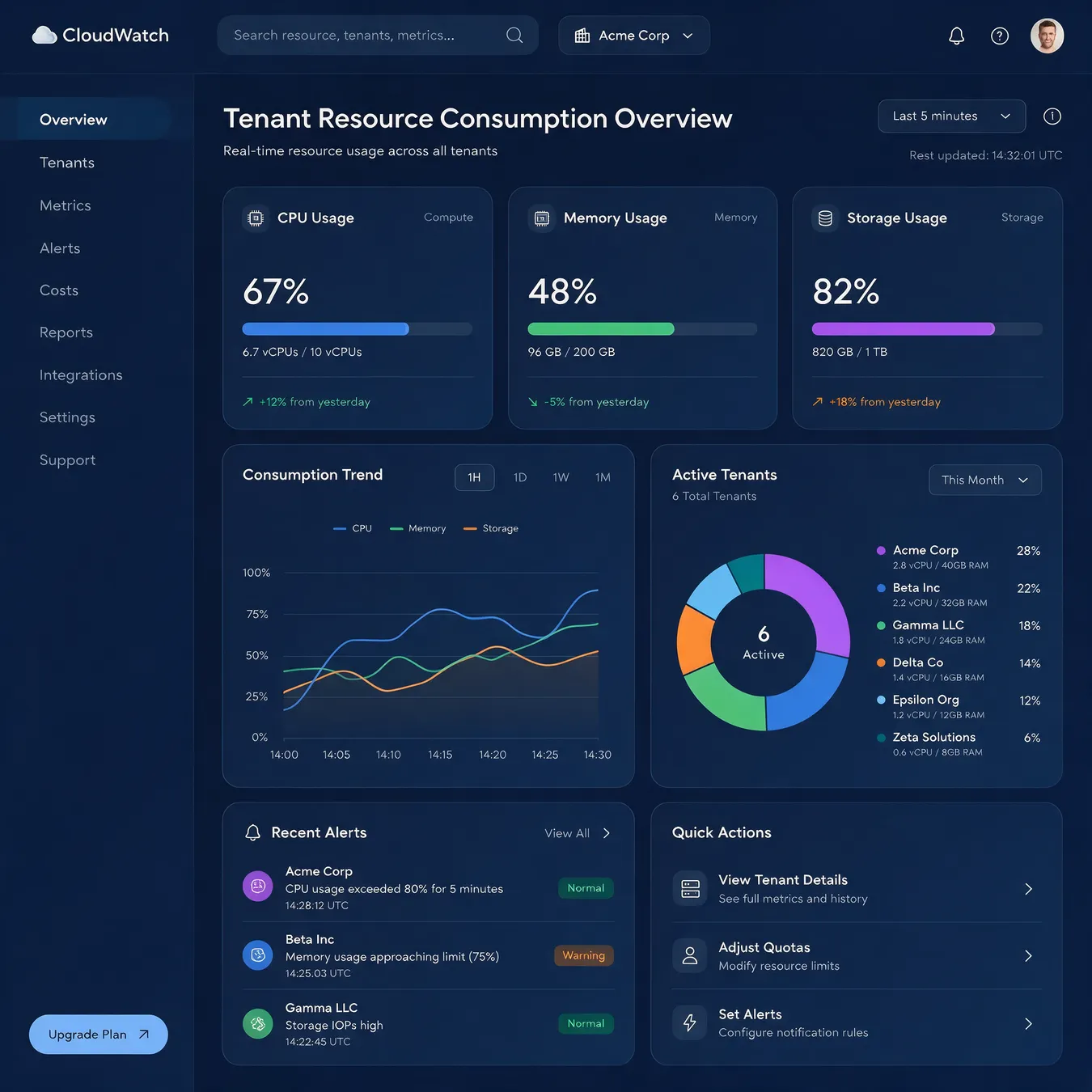Viewport: 1092px width, 1092px height.
Task: Click the search magnifier icon
Action: [x=514, y=35]
